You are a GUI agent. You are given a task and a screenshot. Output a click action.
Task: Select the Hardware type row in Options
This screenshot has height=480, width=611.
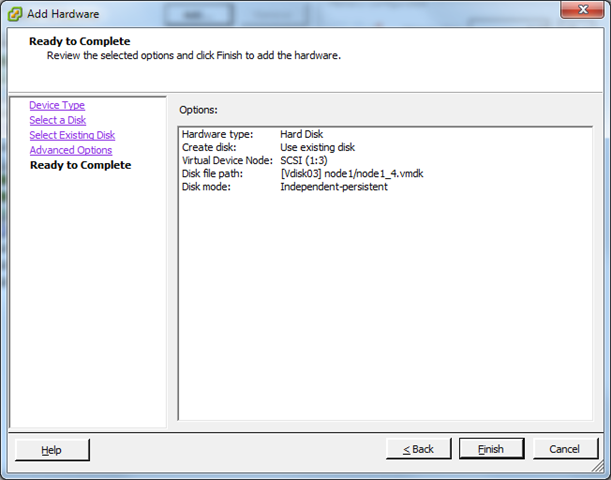[x=217, y=134]
